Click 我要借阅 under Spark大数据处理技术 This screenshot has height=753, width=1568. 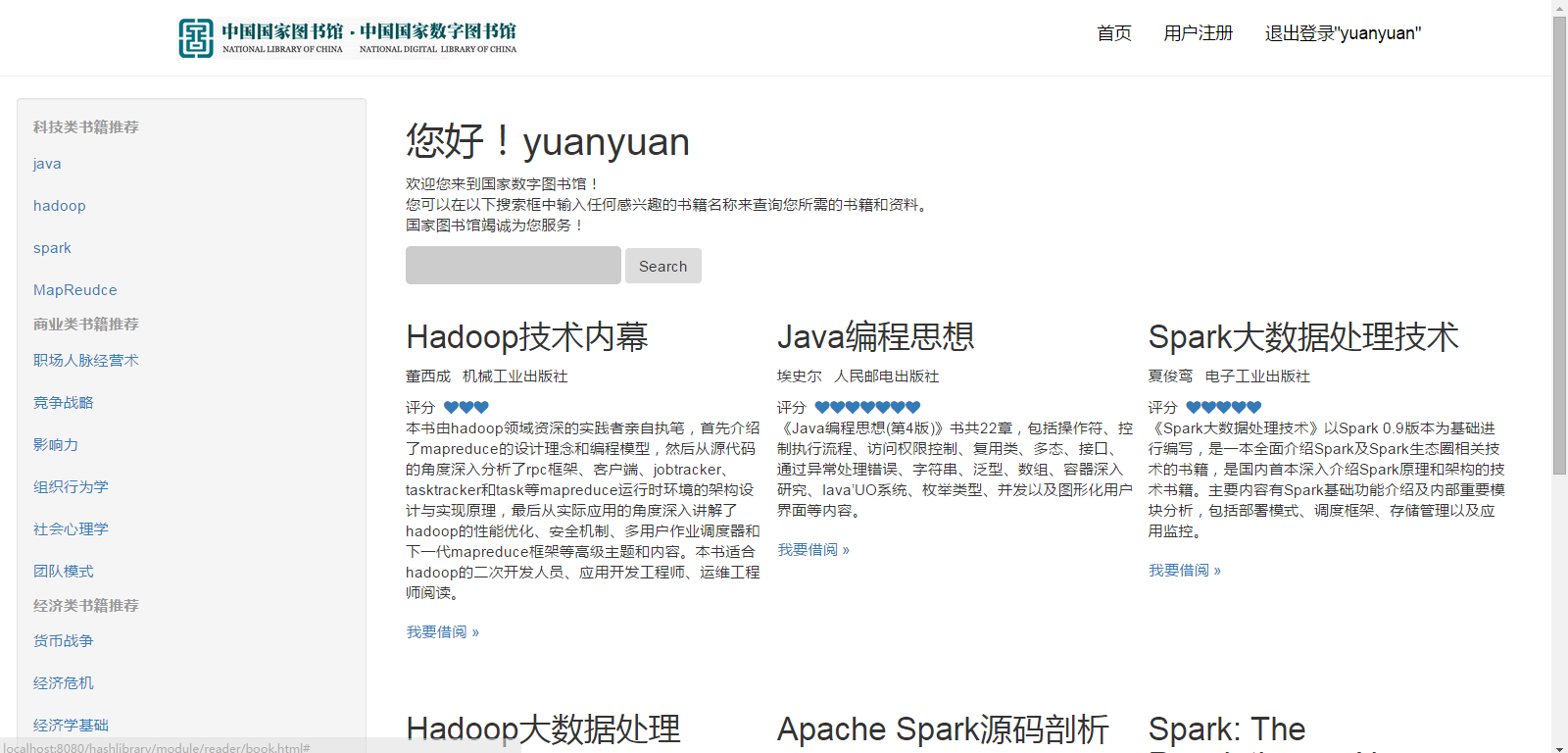click(1185, 571)
